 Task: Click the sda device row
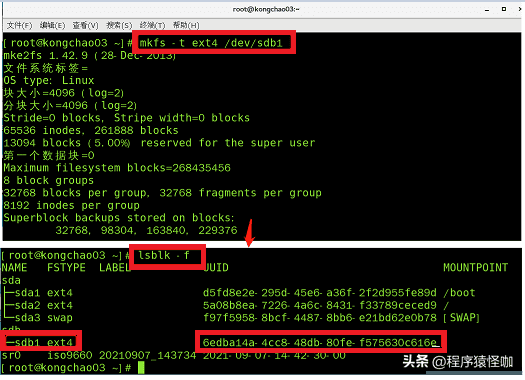(x=11, y=280)
